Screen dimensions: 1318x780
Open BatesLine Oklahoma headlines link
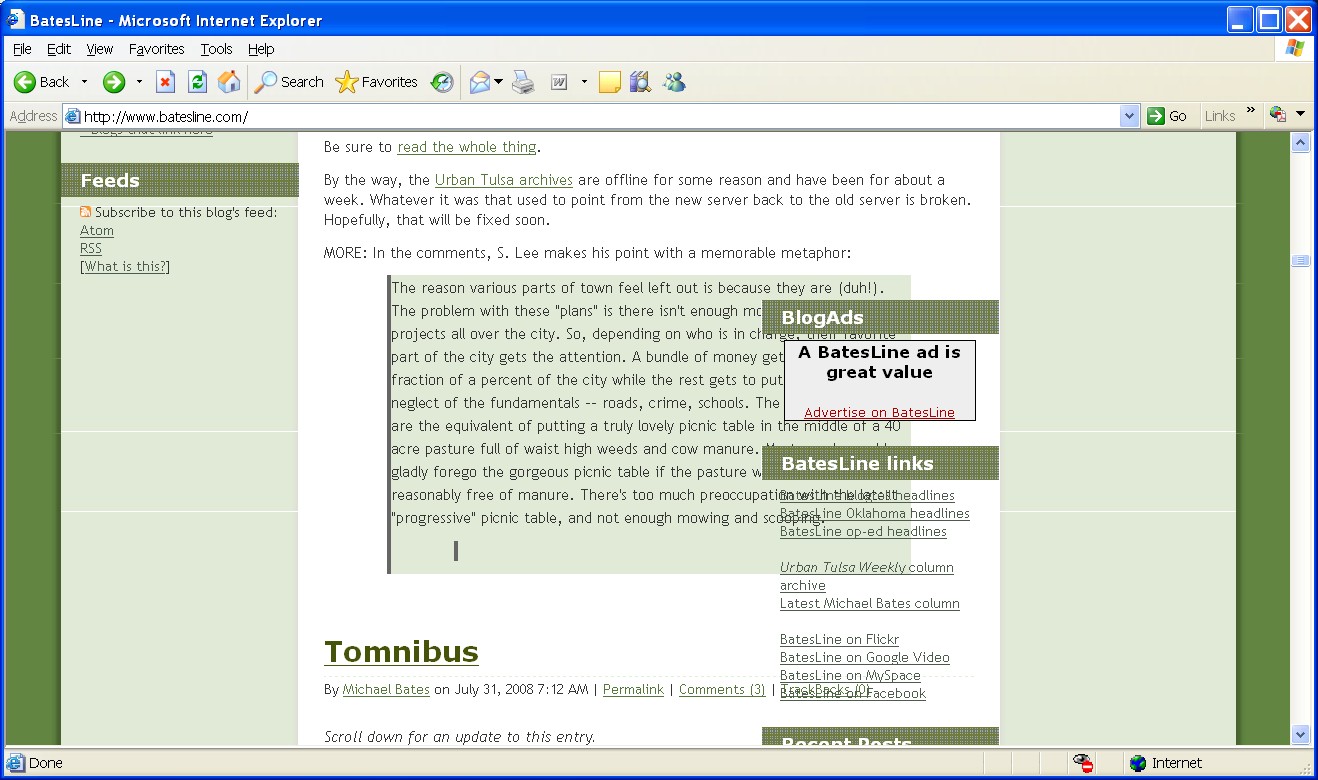pyautogui.click(x=875, y=514)
